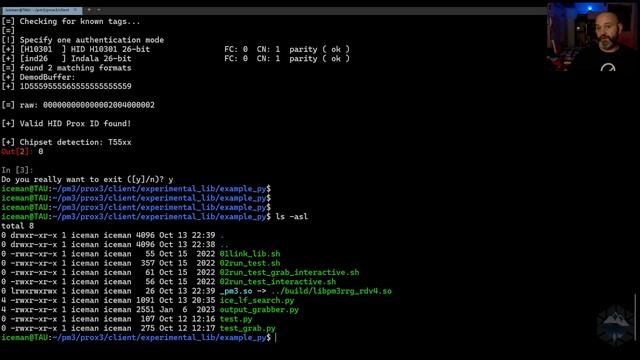640x360 pixels.
Task: Click the 'DemodBuffer:' label line
Action: point(38,77)
